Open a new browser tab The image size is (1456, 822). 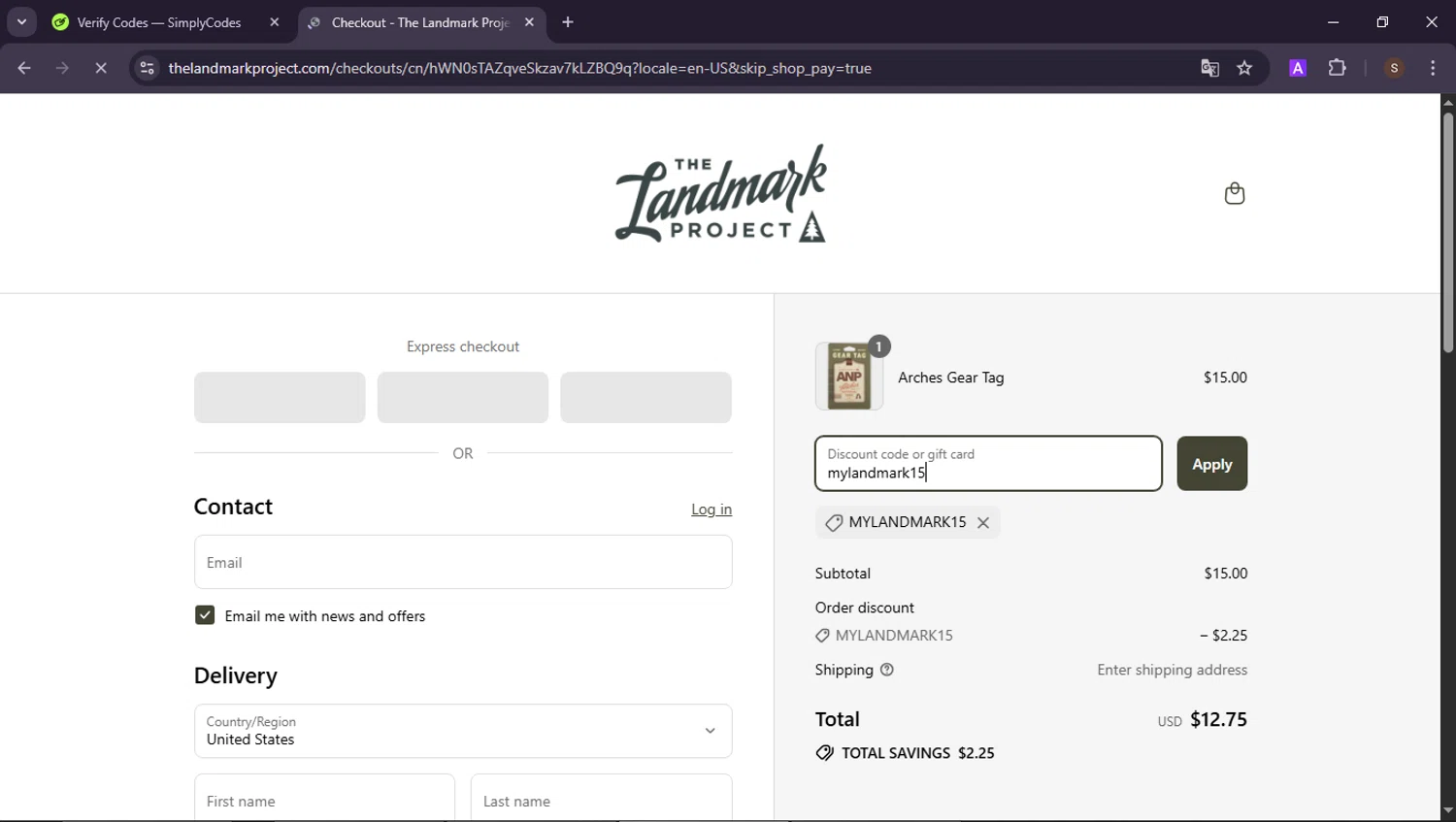(x=568, y=22)
